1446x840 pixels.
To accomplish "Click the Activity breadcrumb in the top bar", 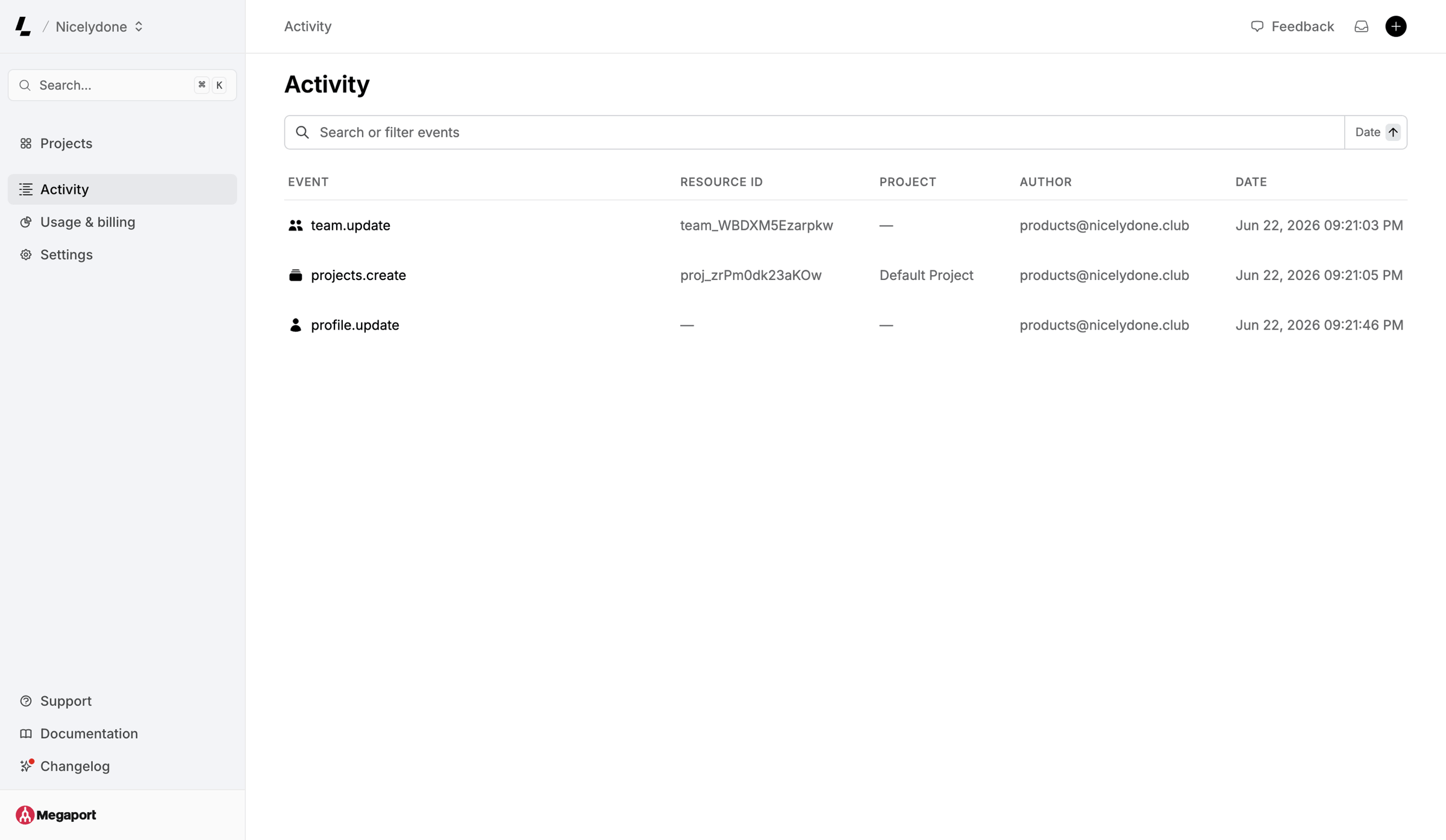I will [x=308, y=26].
